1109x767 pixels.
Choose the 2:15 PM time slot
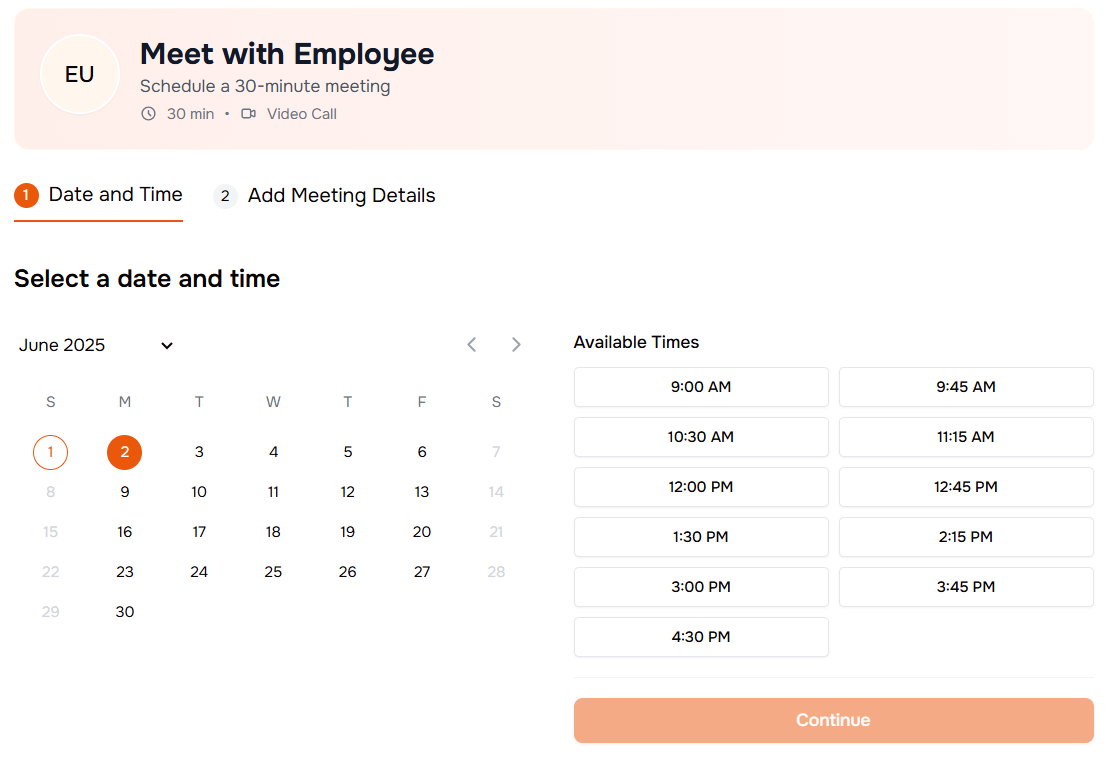click(x=965, y=537)
